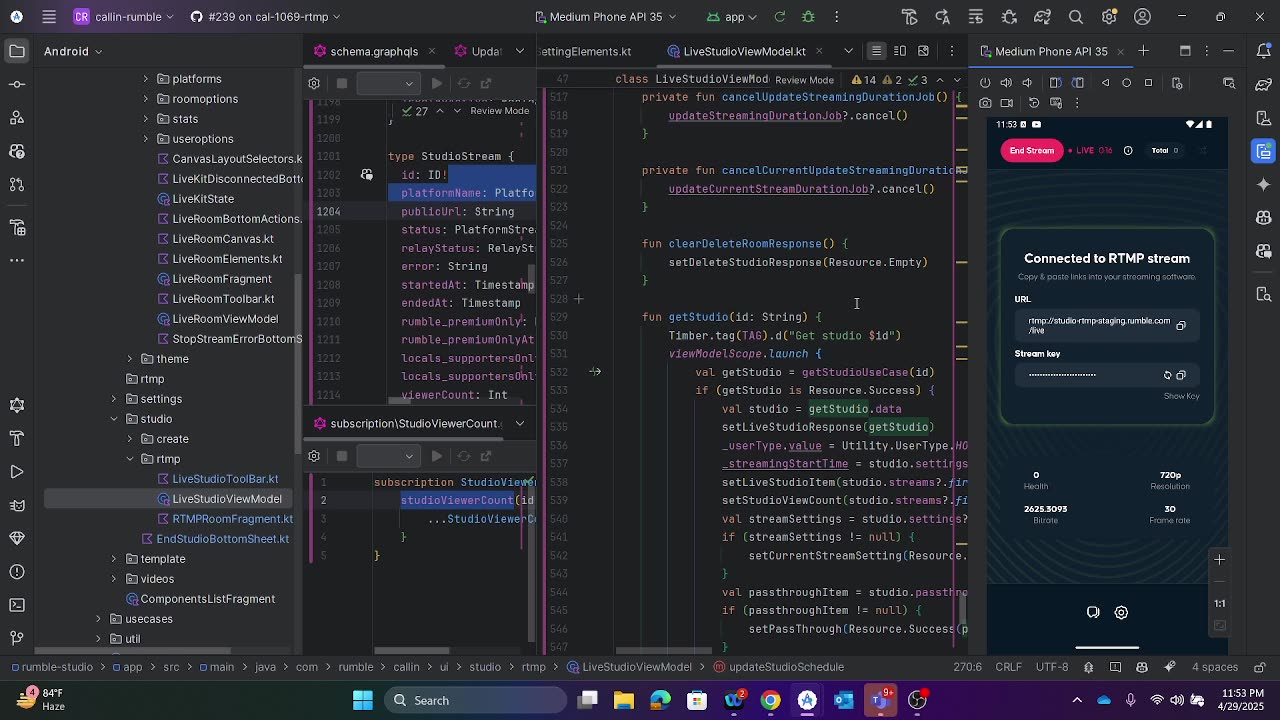This screenshot has width=1280, height=720.
Task: Collapse the rtmp folder
Action: [130, 459]
